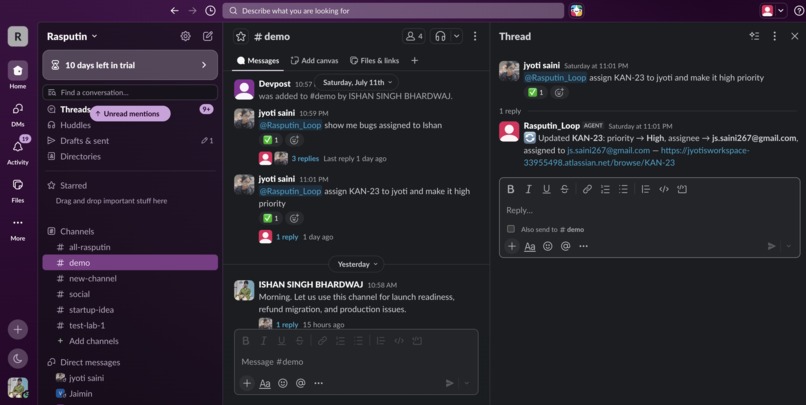Go back with the left arrow icon
The image size is (806, 405).
click(175, 10)
